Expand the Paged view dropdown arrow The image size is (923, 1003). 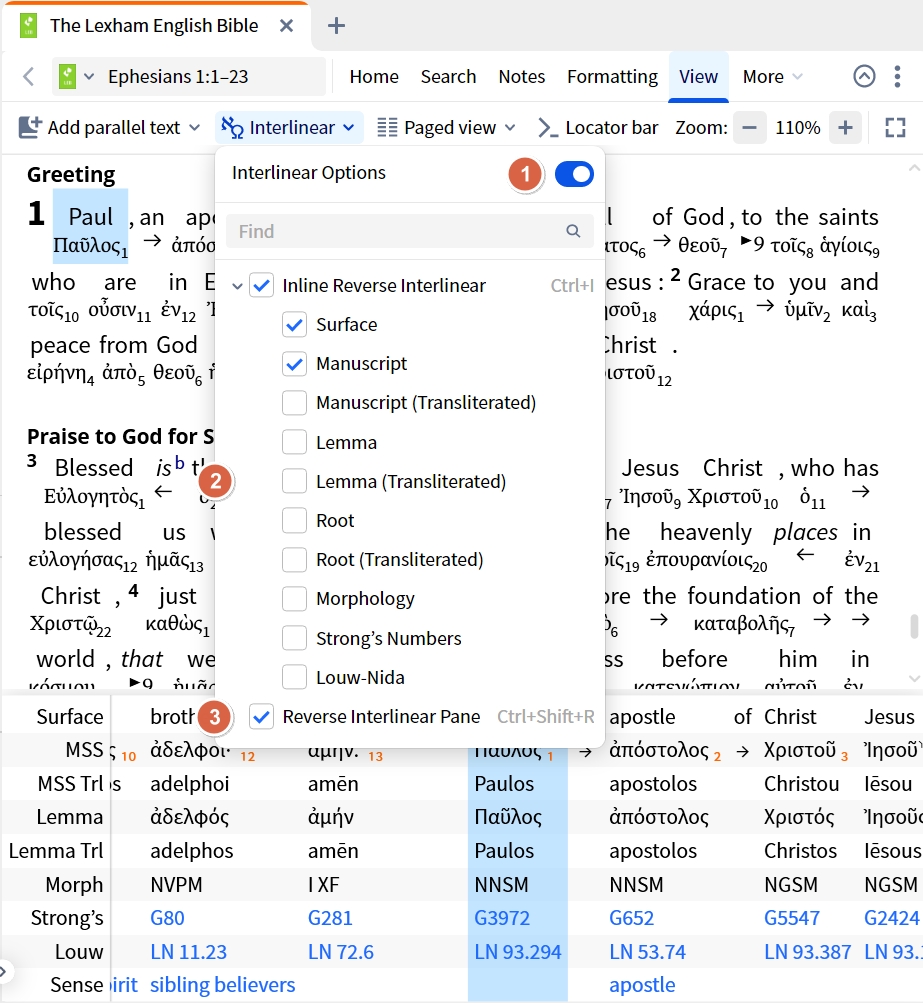tap(510, 127)
